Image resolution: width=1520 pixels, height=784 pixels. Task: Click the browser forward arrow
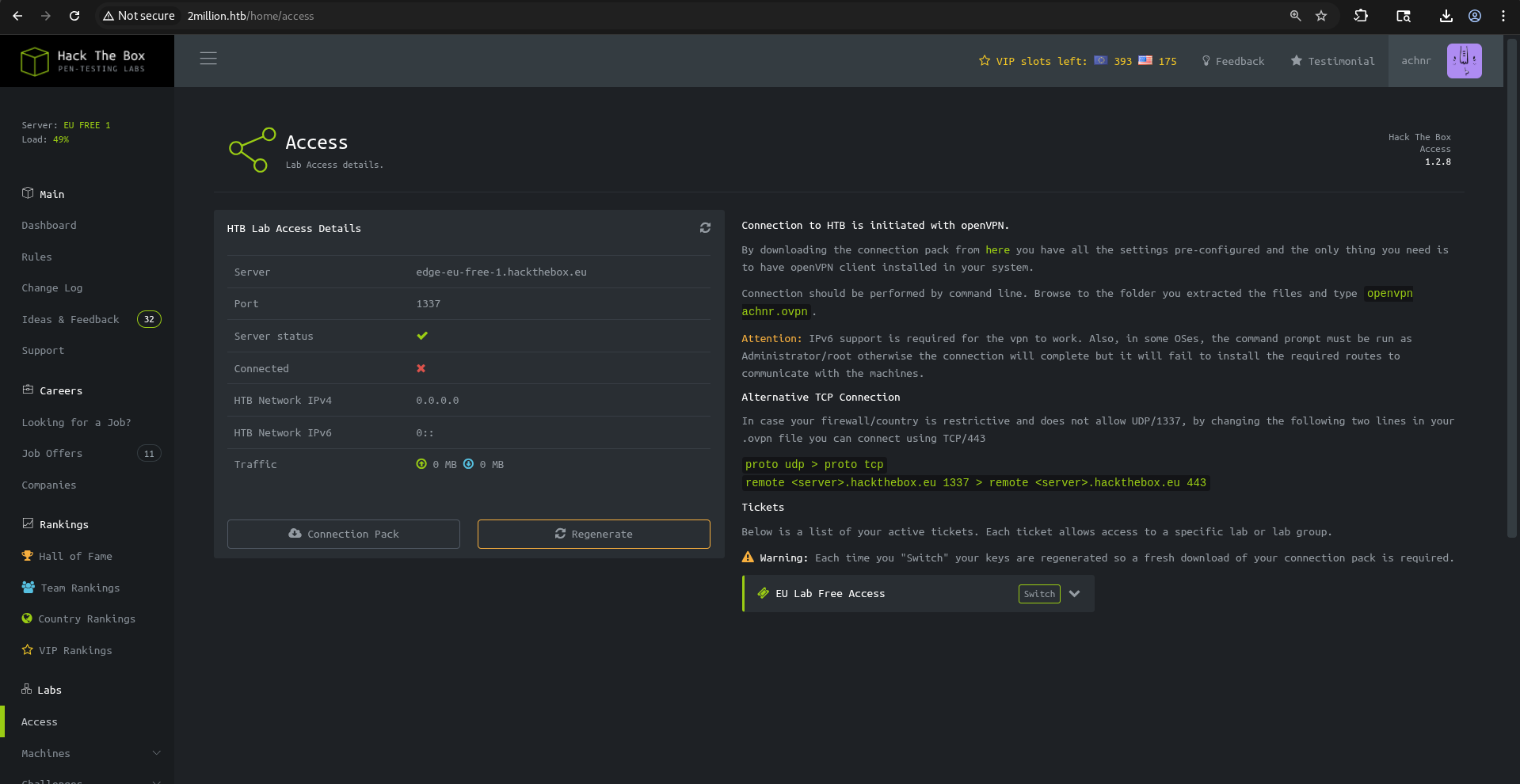pyautogui.click(x=46, y=16)
